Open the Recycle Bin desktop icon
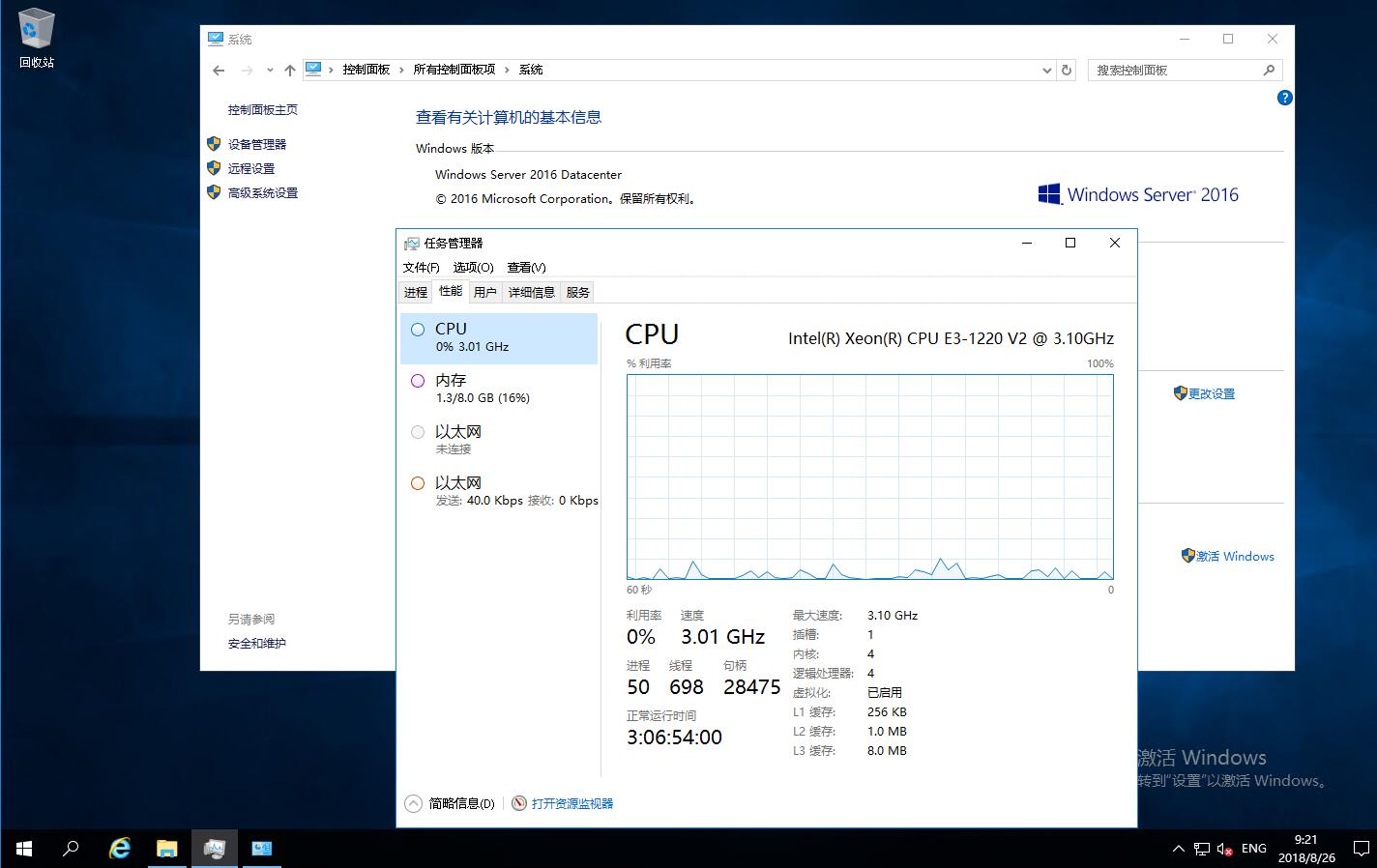This screenshot has width=1377, height=868. point(37,39)
